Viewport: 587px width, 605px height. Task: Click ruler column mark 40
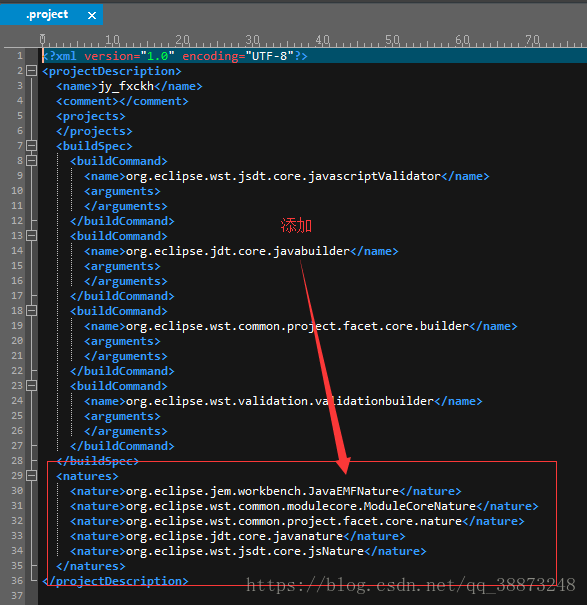pyautogui.click(x=322, y=40)
